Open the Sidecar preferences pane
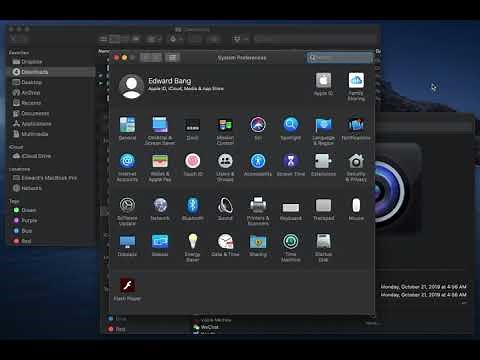This screenshot has height=360, width=480. [160, 245]
